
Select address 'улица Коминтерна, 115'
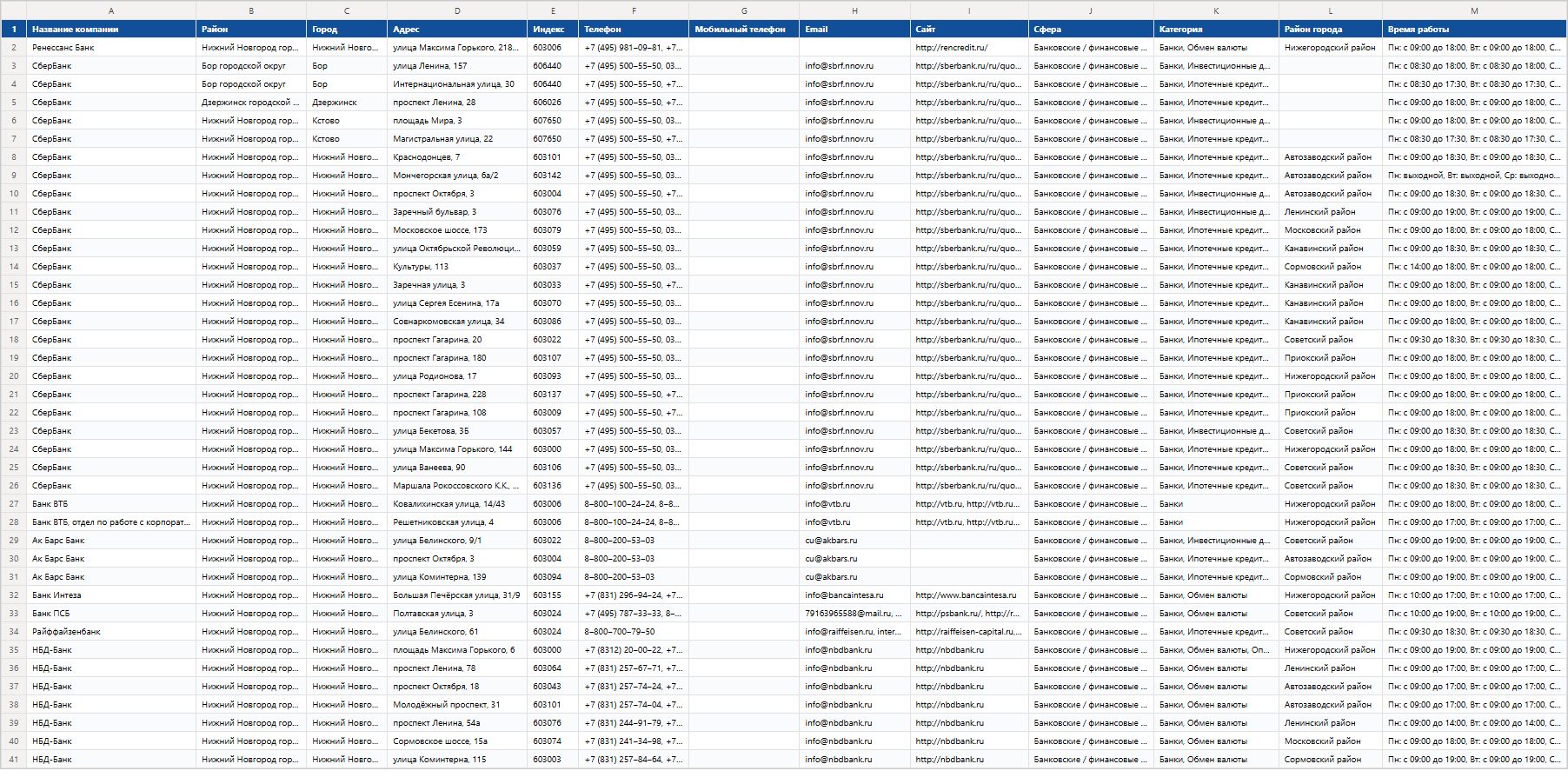click(457, 760)
